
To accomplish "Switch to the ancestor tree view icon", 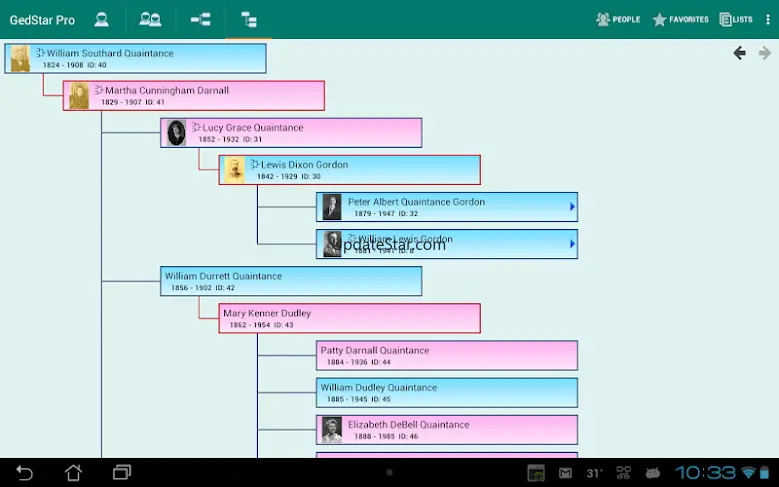I will tap(200, 19).
